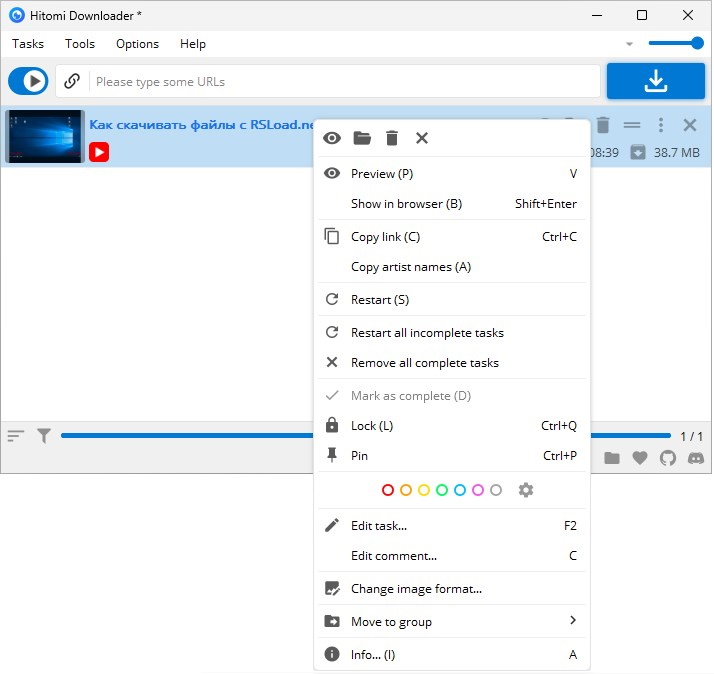This screenshot has width=714, height=674.
Task: Click the task row drag handle icon
Action: pyautogui.click(x=632, y=125)
